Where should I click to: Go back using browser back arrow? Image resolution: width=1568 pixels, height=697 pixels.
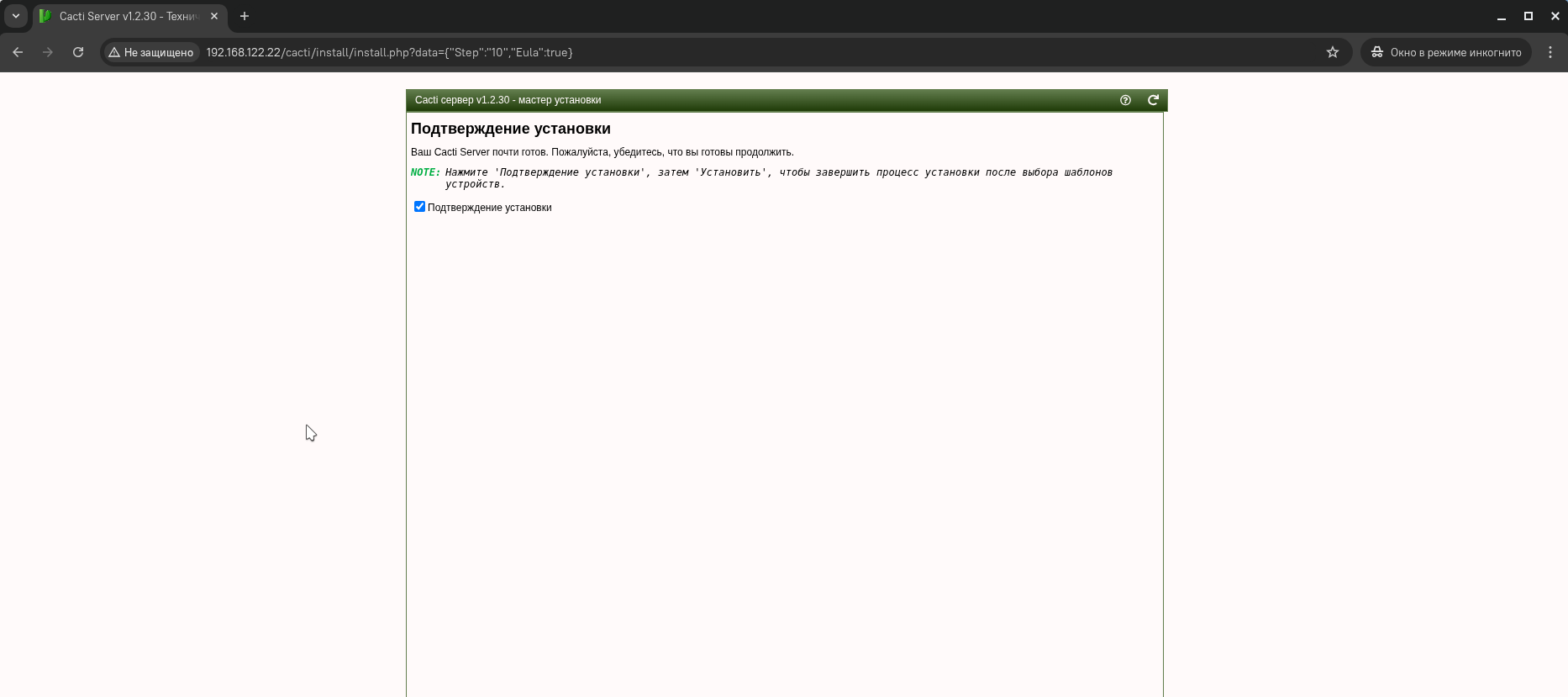[18, 52]
